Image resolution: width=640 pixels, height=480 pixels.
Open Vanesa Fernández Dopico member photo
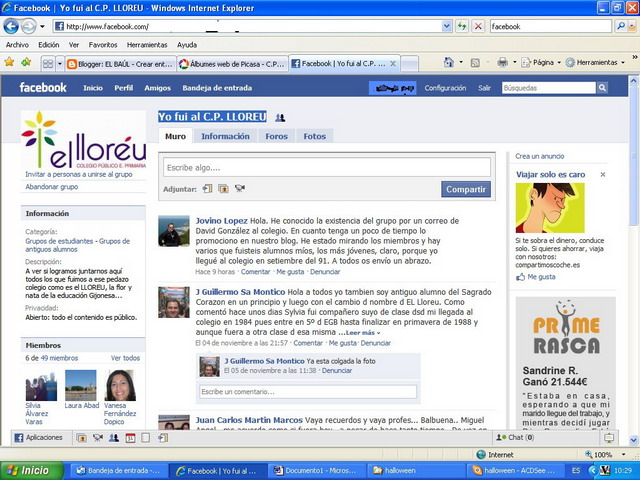120,385
